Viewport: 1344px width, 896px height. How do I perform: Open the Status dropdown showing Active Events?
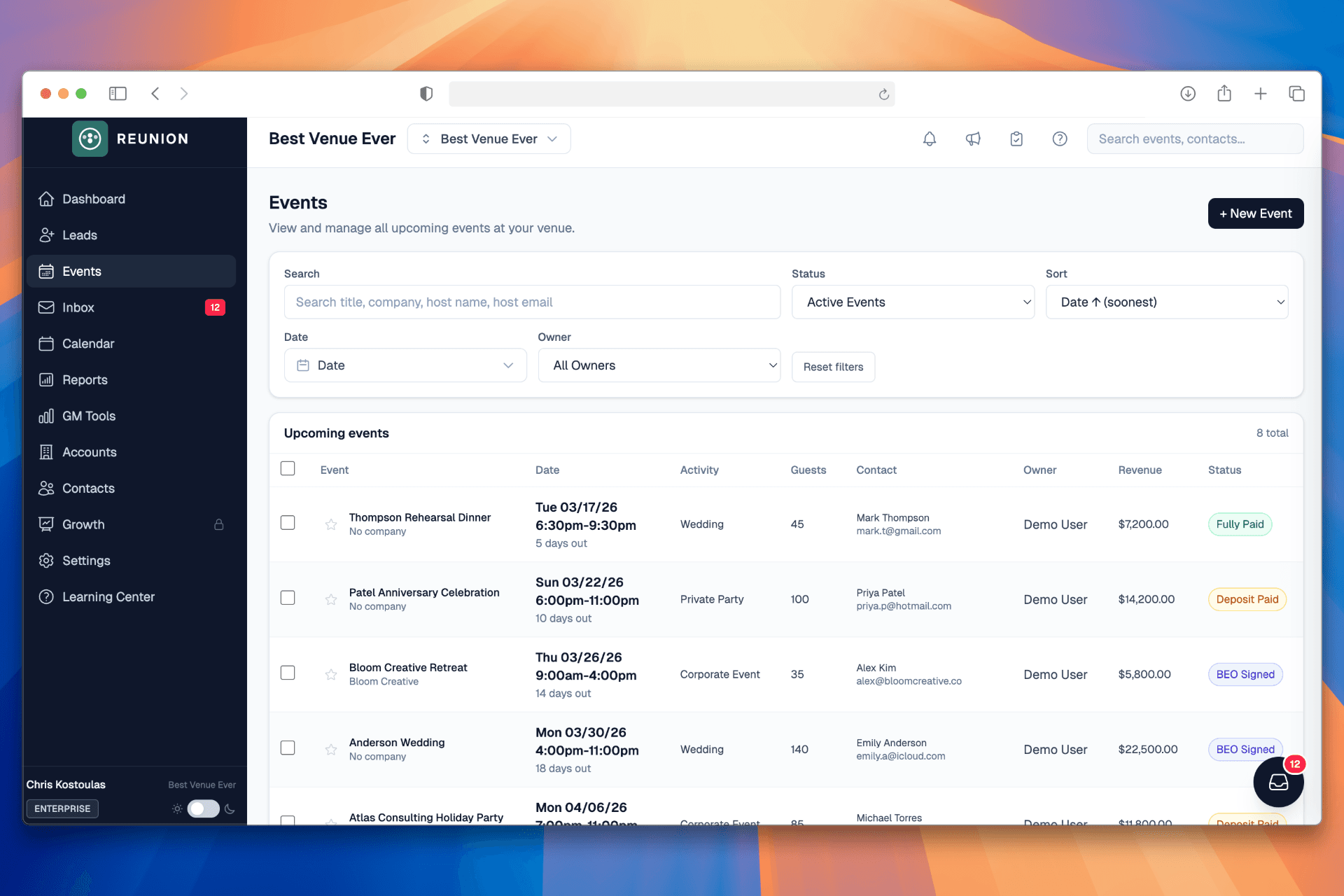click(x=913, y=302)
